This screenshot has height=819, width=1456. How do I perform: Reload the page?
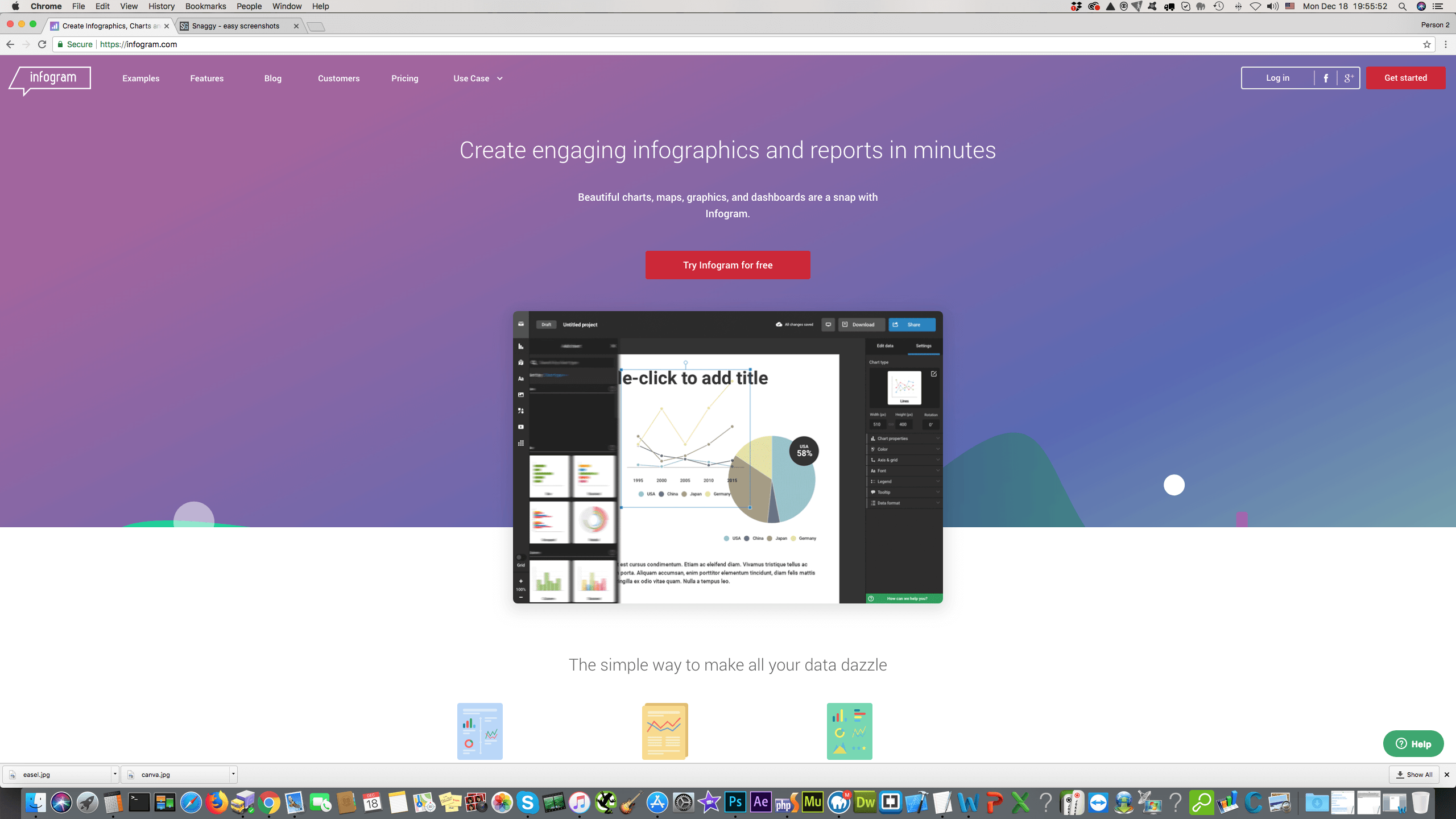coord(42,44)
